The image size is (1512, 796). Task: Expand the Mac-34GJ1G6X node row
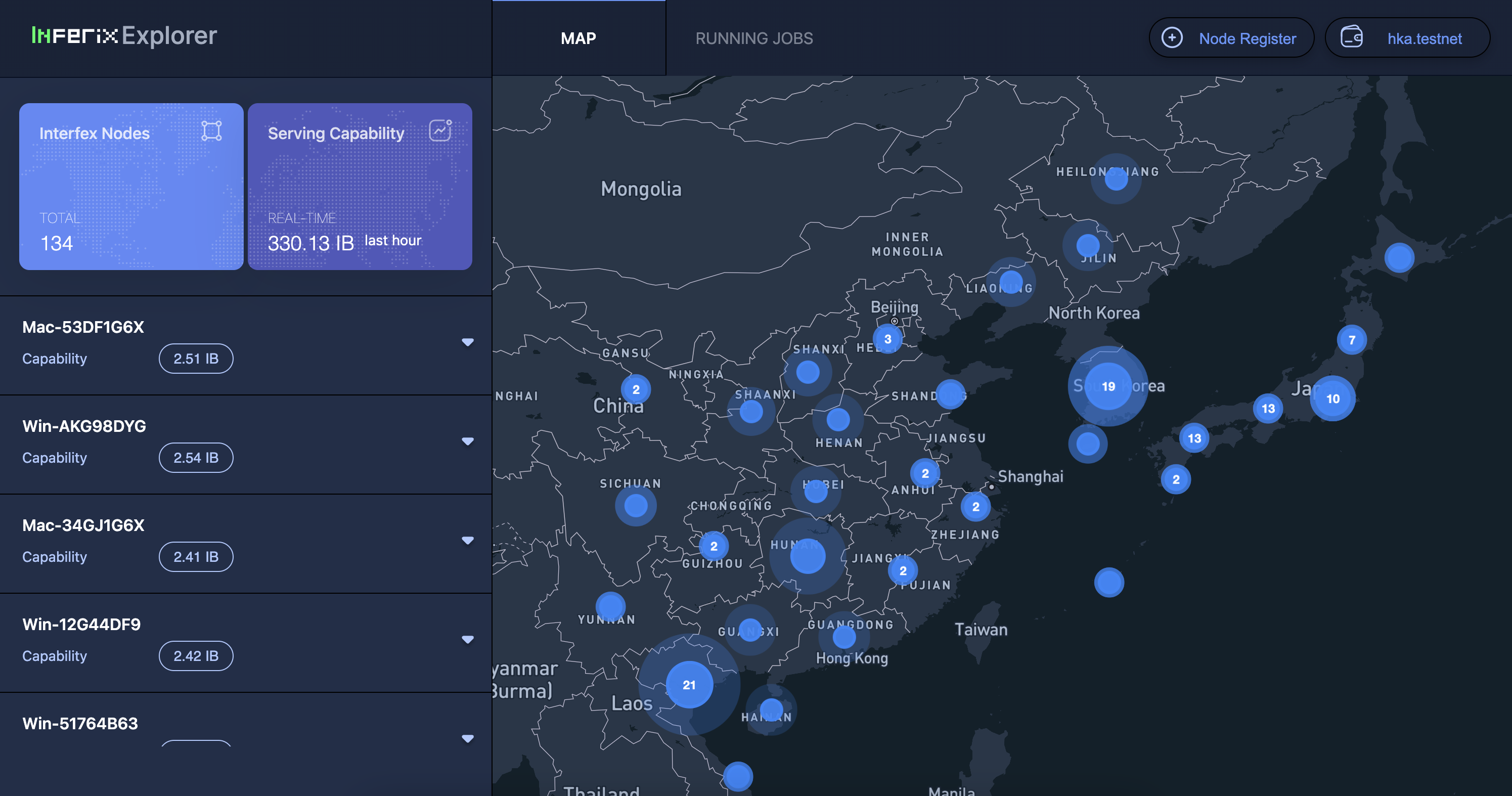(467, 541)
